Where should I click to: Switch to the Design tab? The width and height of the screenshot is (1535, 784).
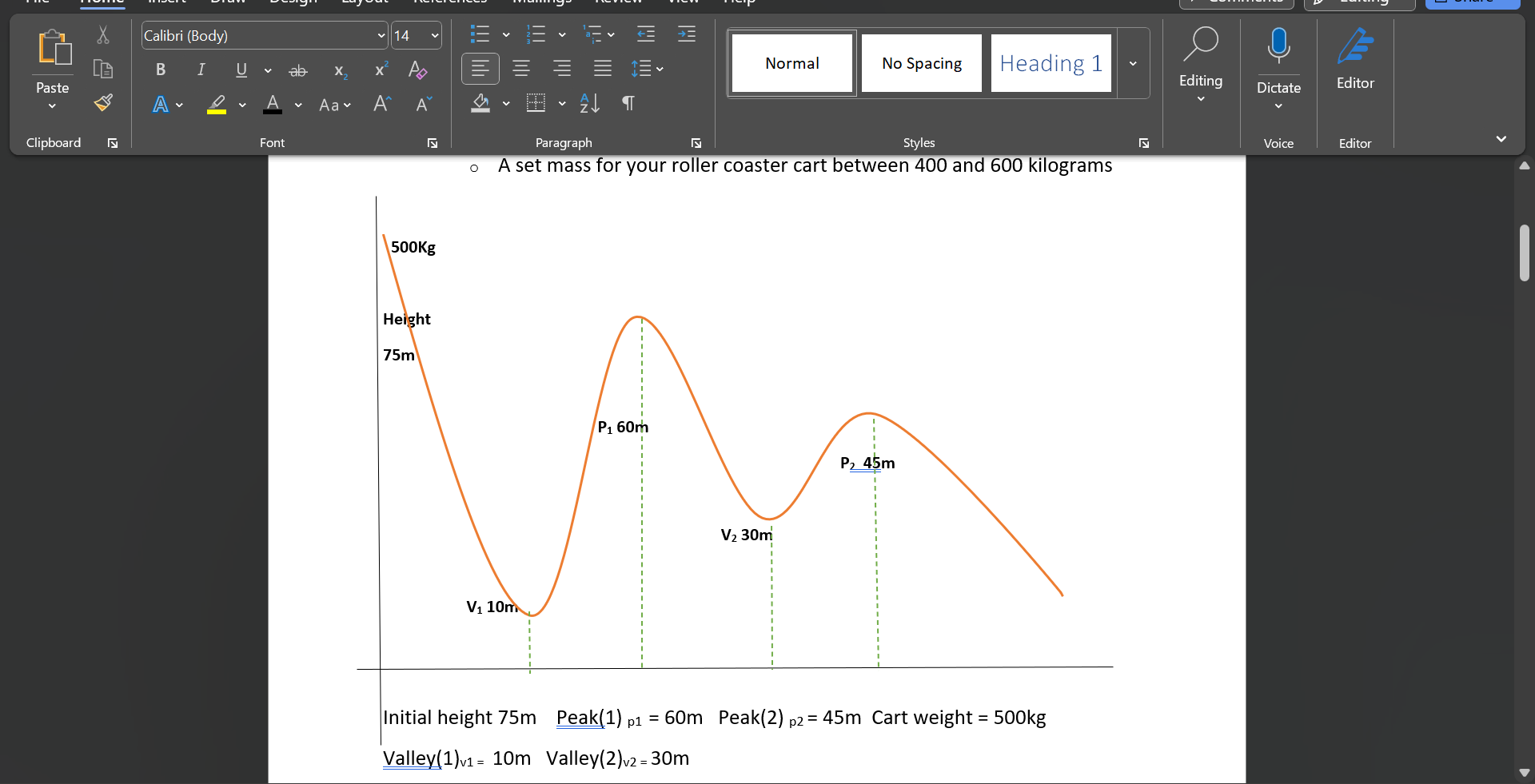coord(293,2)
